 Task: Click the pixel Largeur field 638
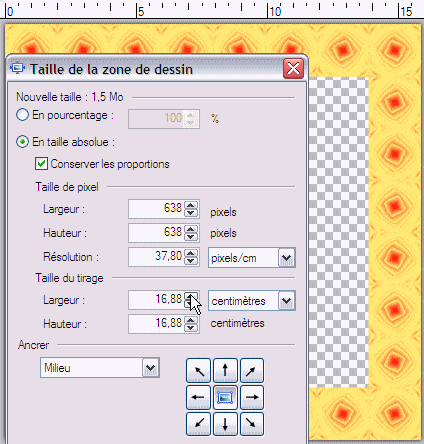click(x=157, y=209)
